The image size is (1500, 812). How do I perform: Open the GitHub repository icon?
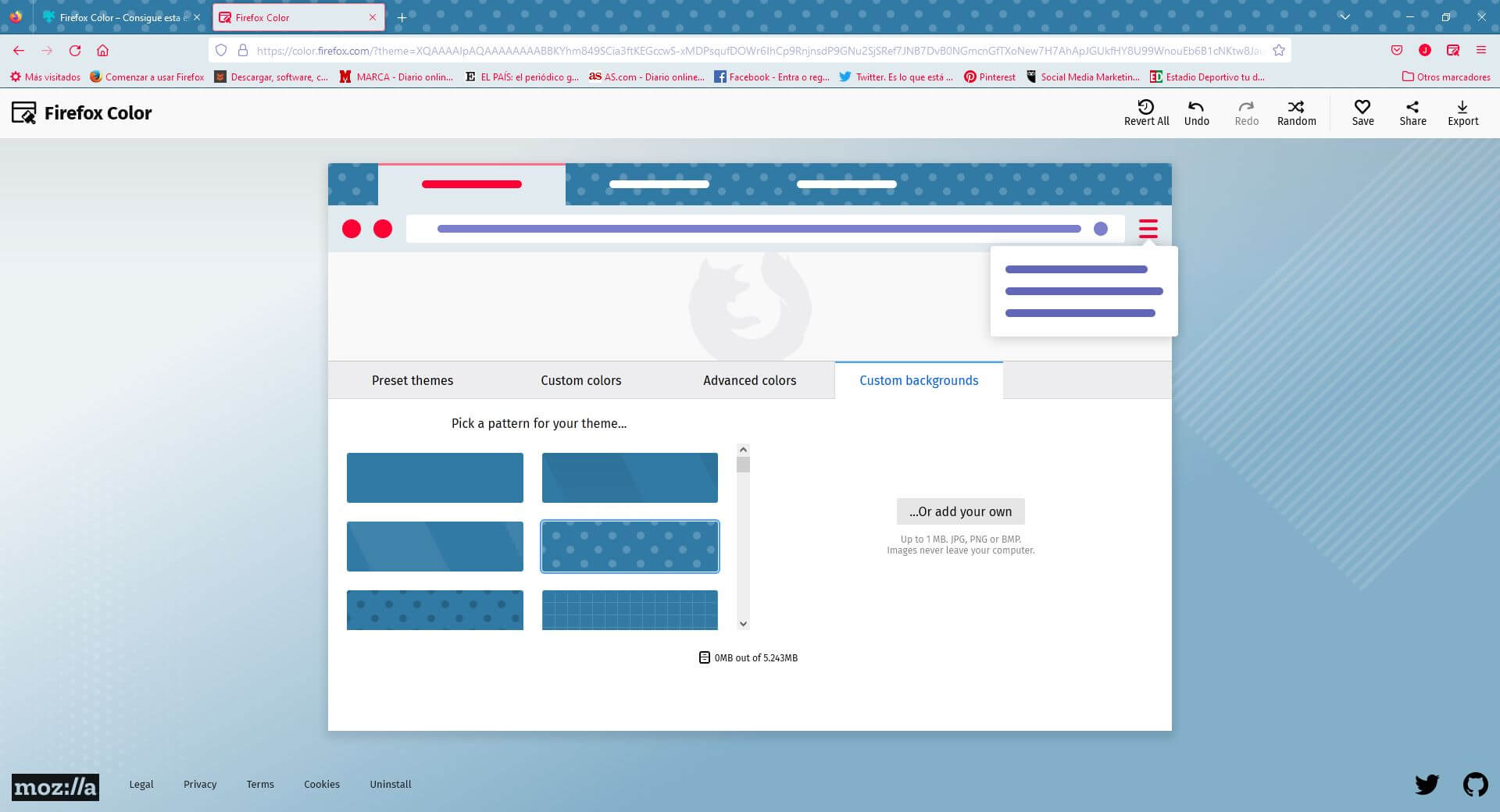[1475, 785]
